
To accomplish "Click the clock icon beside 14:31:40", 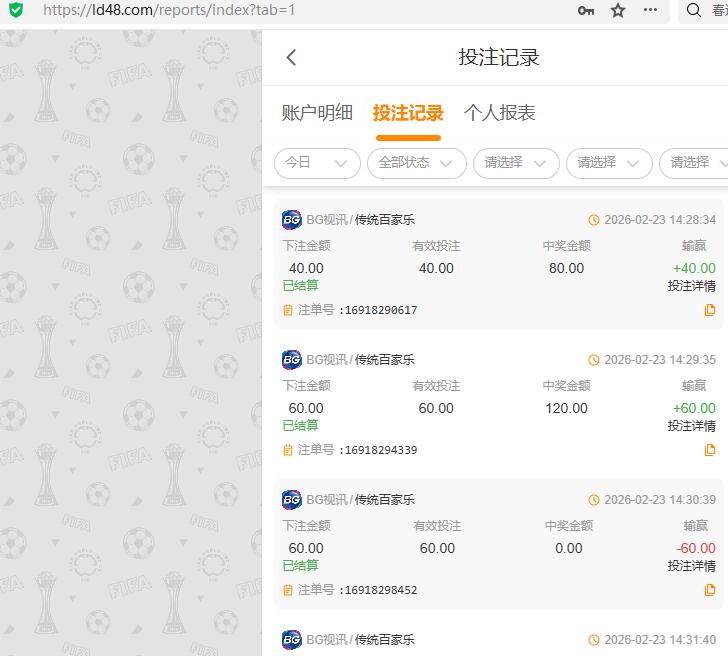I will click(594, 640).
